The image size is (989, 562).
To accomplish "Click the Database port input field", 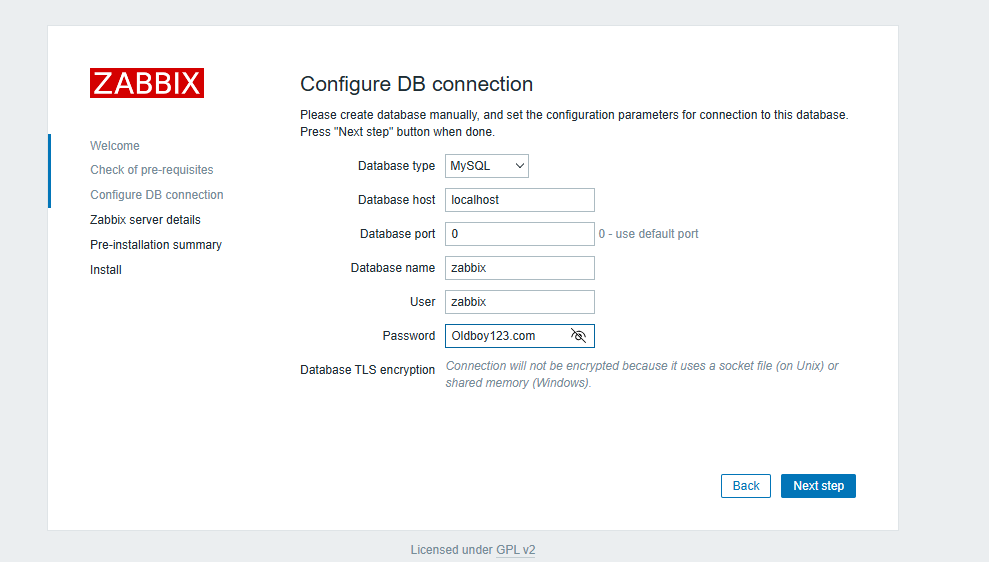I will 520,234.
